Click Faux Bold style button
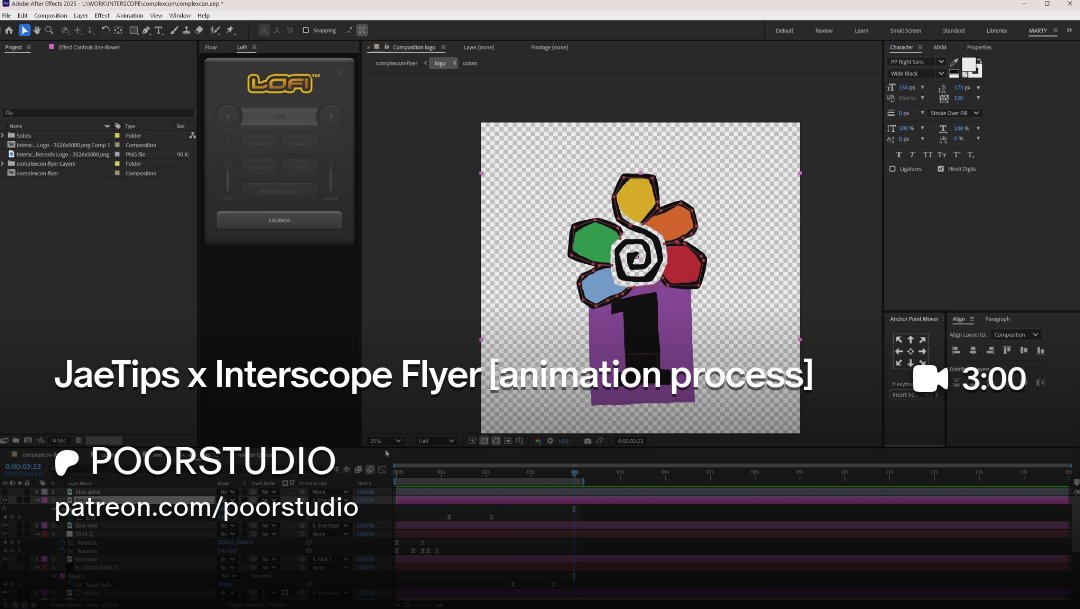 (899, 155)
